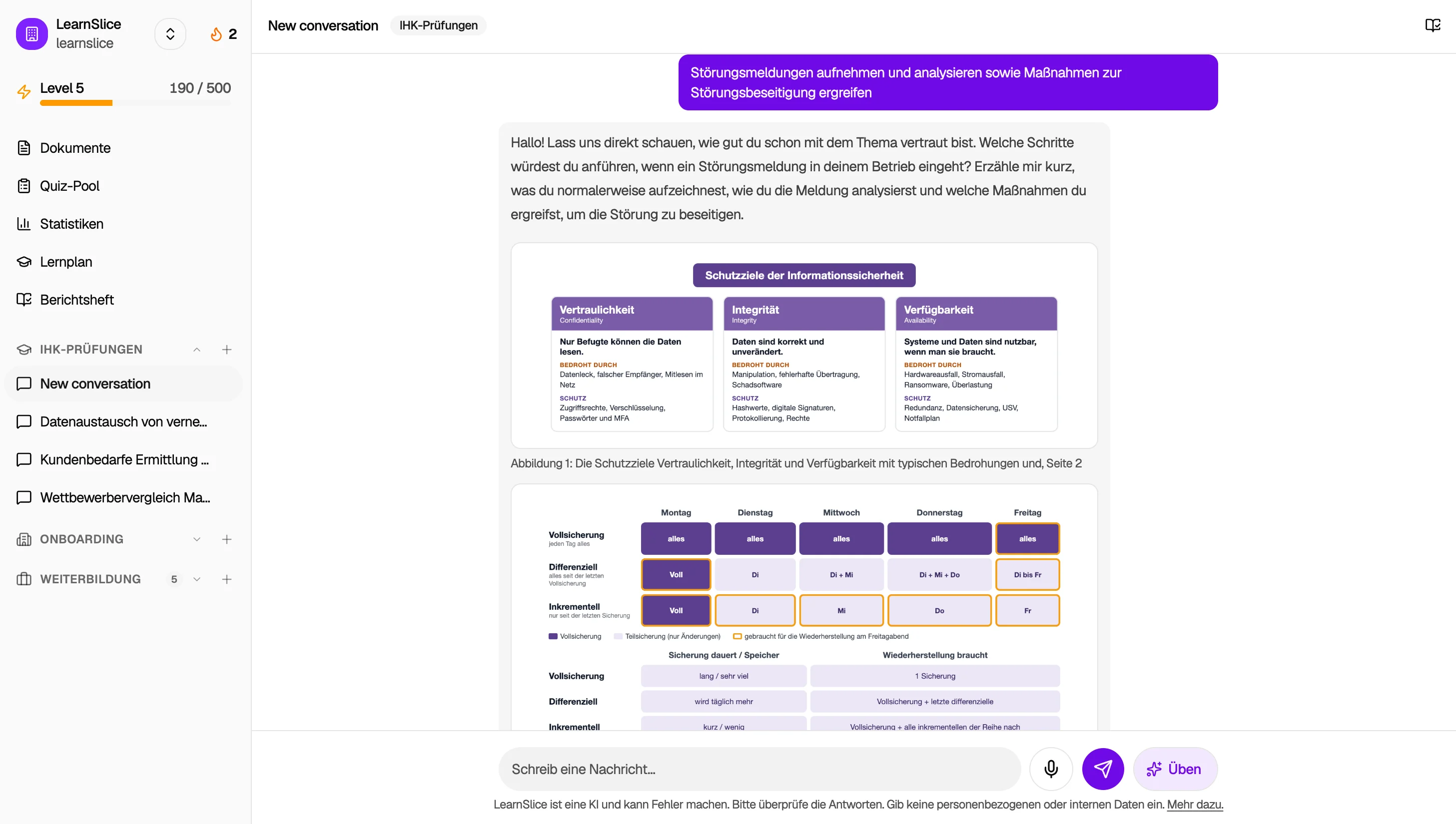Screen dimensions: 1456x824
Task: Open the Kundenbedarfe Ermittlung conversation
Action: 123,459
